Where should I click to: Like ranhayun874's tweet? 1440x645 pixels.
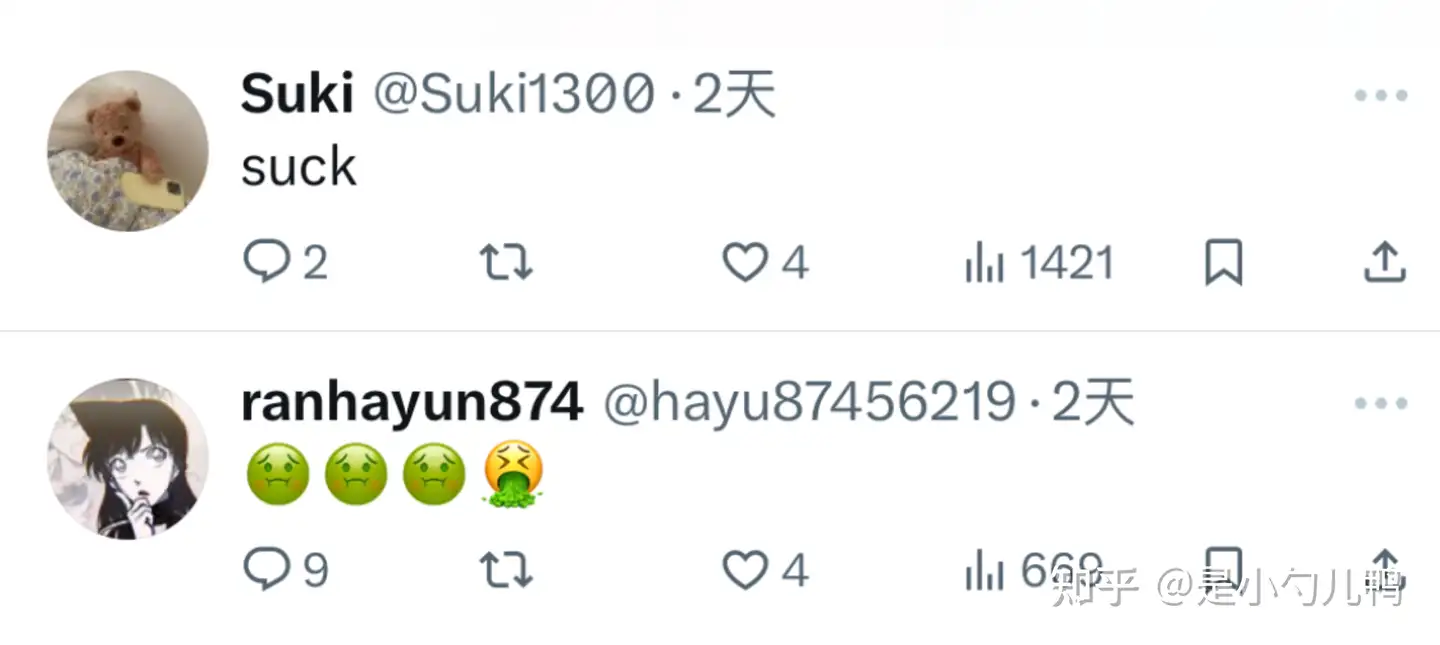click(x=765, y=570)
